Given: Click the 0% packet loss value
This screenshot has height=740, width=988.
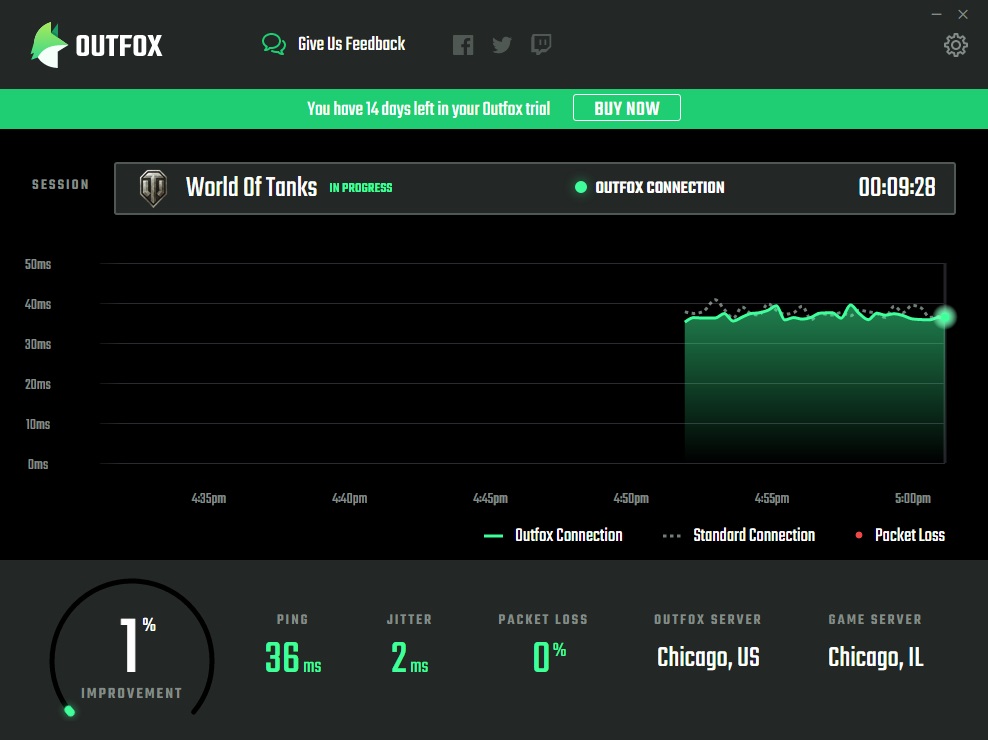Looking at the screenshot, I should tap(549, 656).
